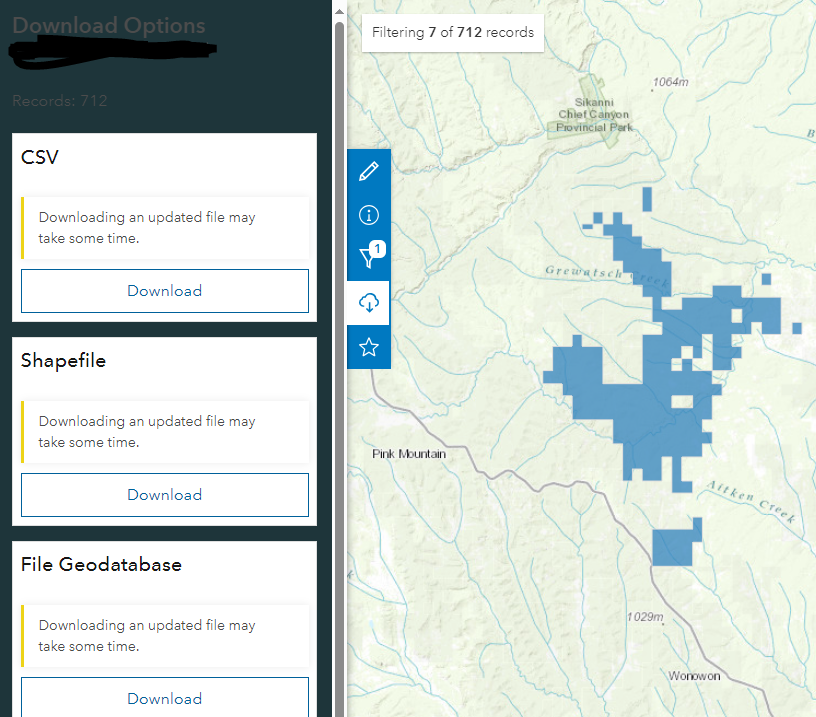This screenshot has width=816, height=717.
Task: Open the information tool panel
Action: 369,214
